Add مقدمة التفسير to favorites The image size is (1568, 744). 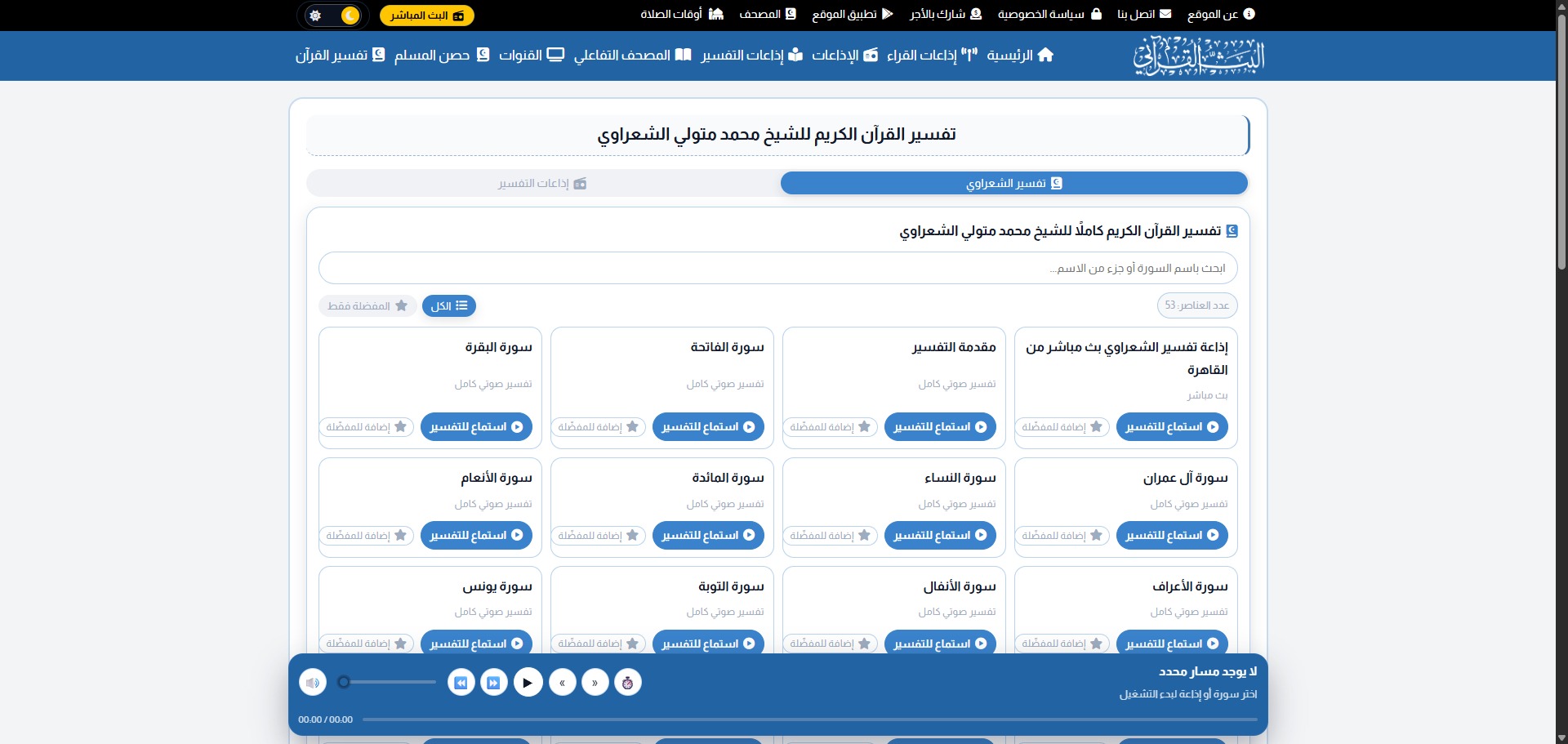coord(830,427)
